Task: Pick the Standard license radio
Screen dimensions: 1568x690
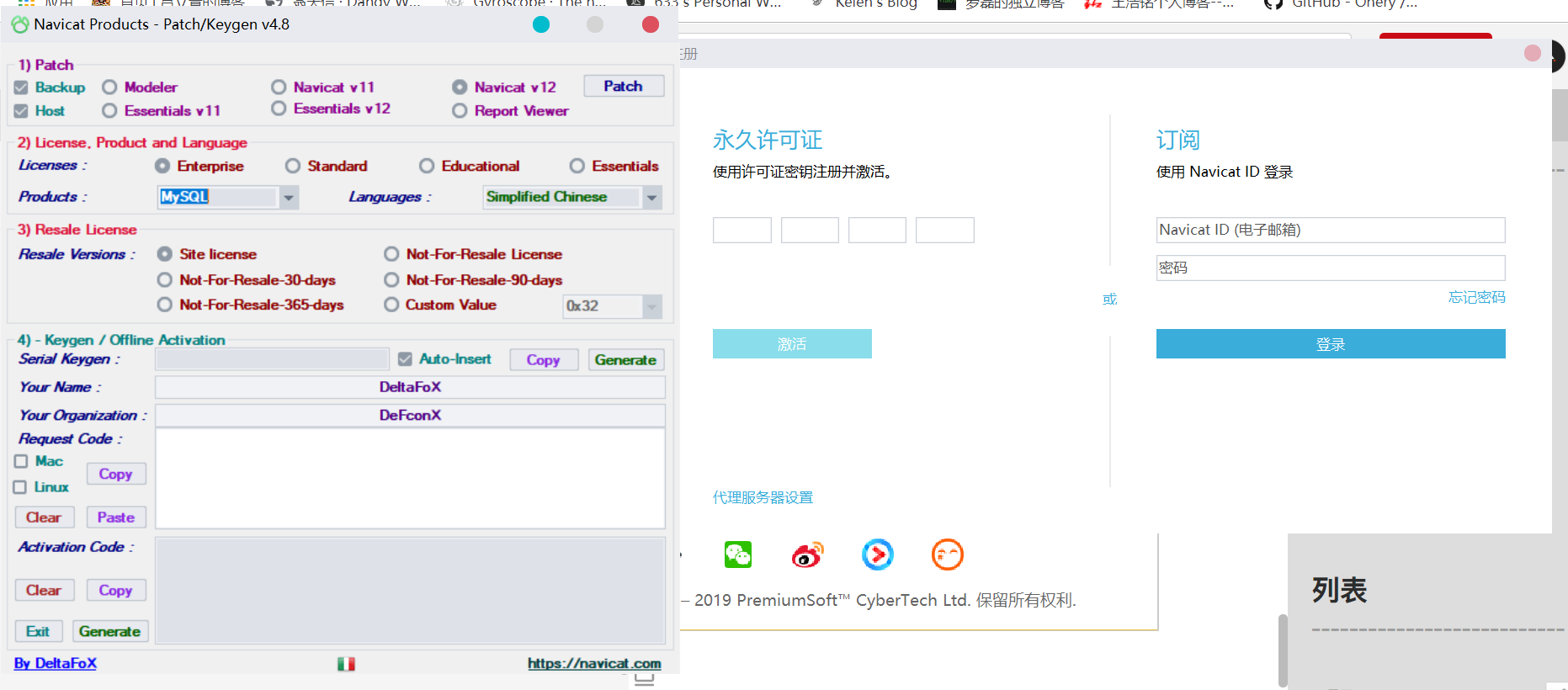Action: (x=293, y=166)
